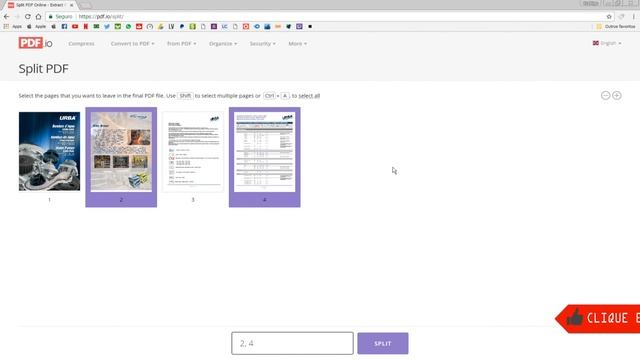The image size is (640, 360).
Task: Open the Netflix bookmark icon
Action: pyautogui.click(x=86, y=27)
